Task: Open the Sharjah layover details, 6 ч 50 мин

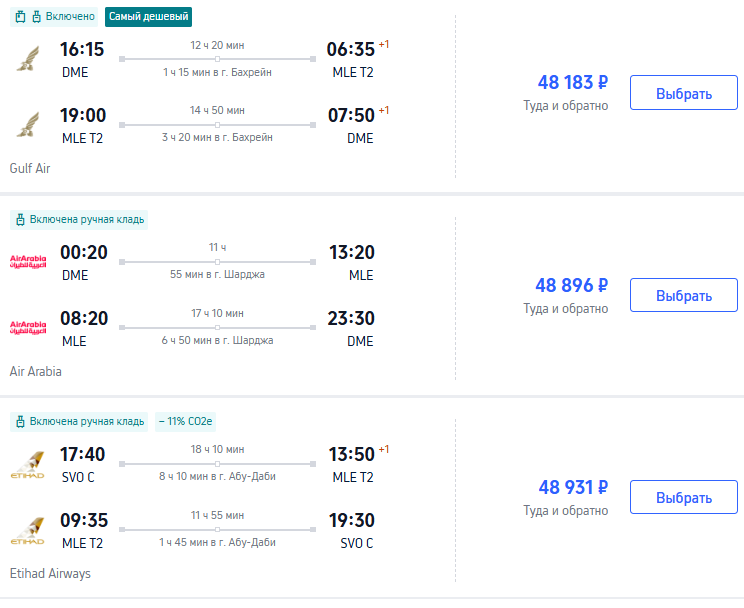Action: click(x=217, y=341)
